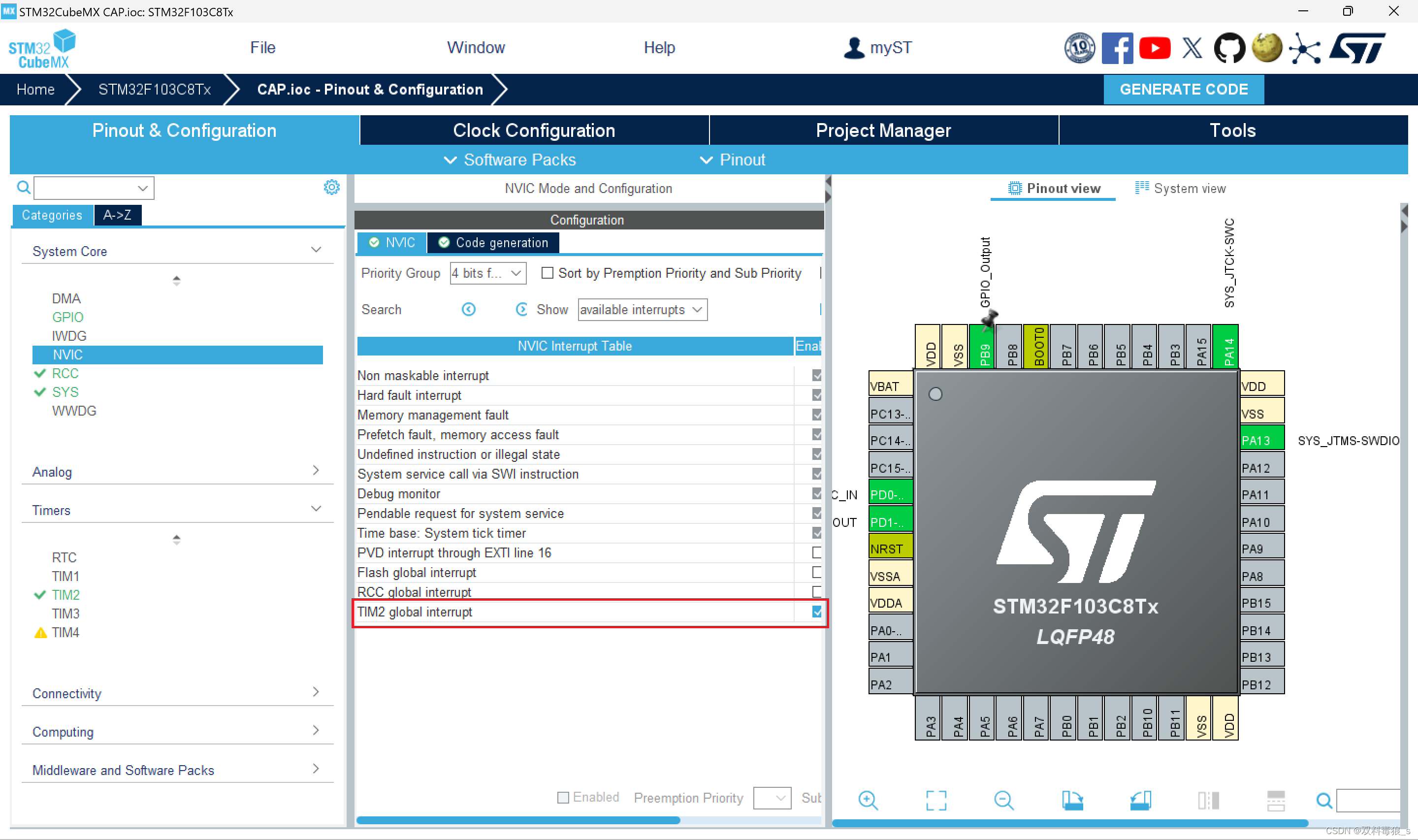
Task: Enable PVD interrupt through EXTI line 16
Action: click(816, 552)
